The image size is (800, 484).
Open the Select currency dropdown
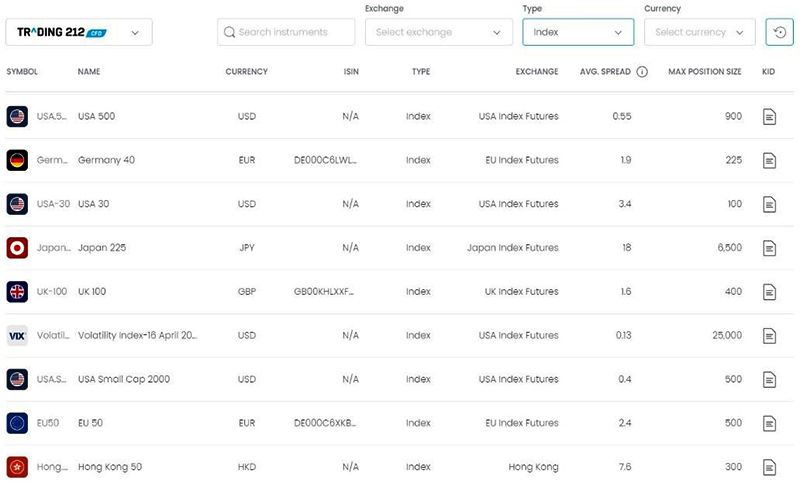[x=699, y=32]
